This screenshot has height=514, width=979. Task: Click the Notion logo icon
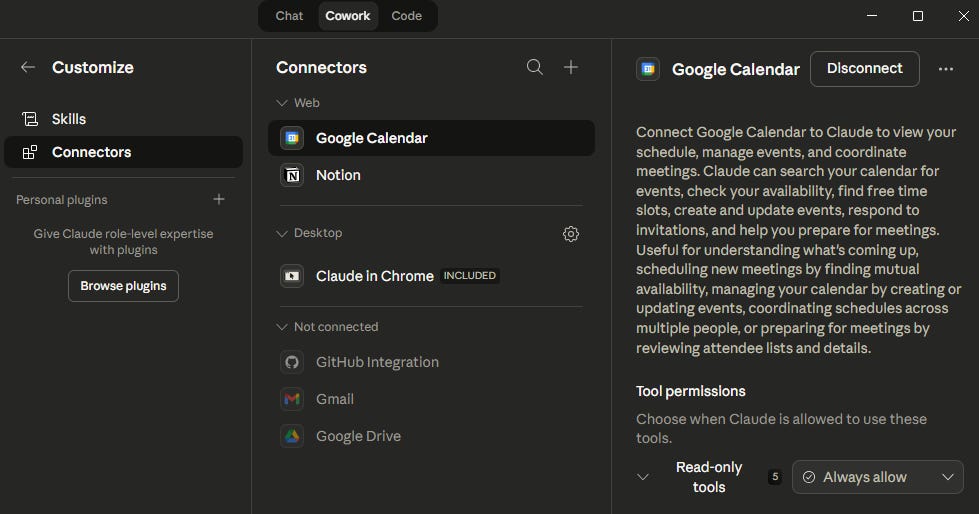coord(292,175)
